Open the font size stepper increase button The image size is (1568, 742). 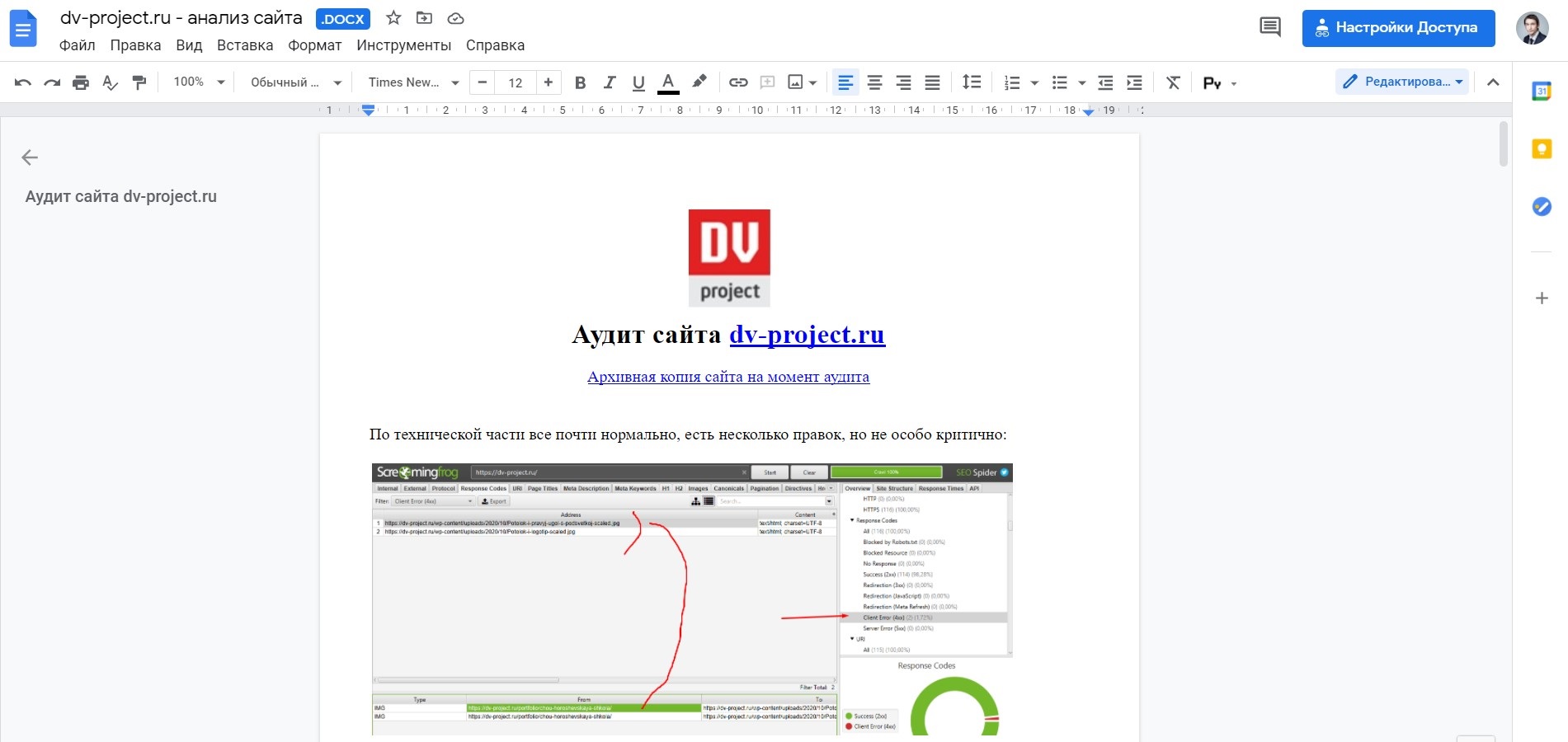[x=548, y=82]
